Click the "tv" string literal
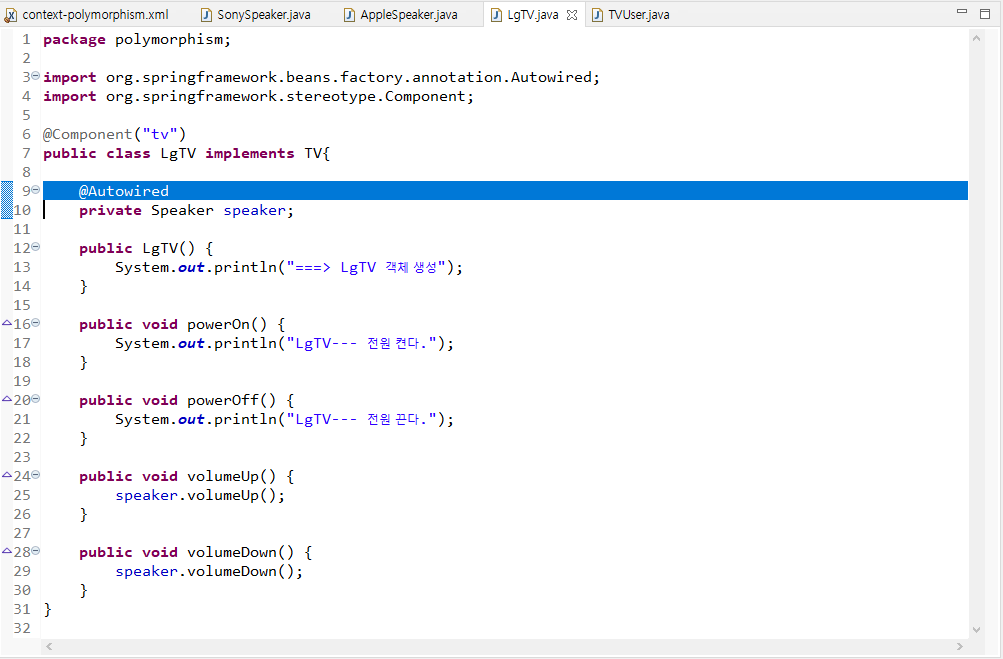The height and width of the screenshot is (659, 1003). point(160,134)
